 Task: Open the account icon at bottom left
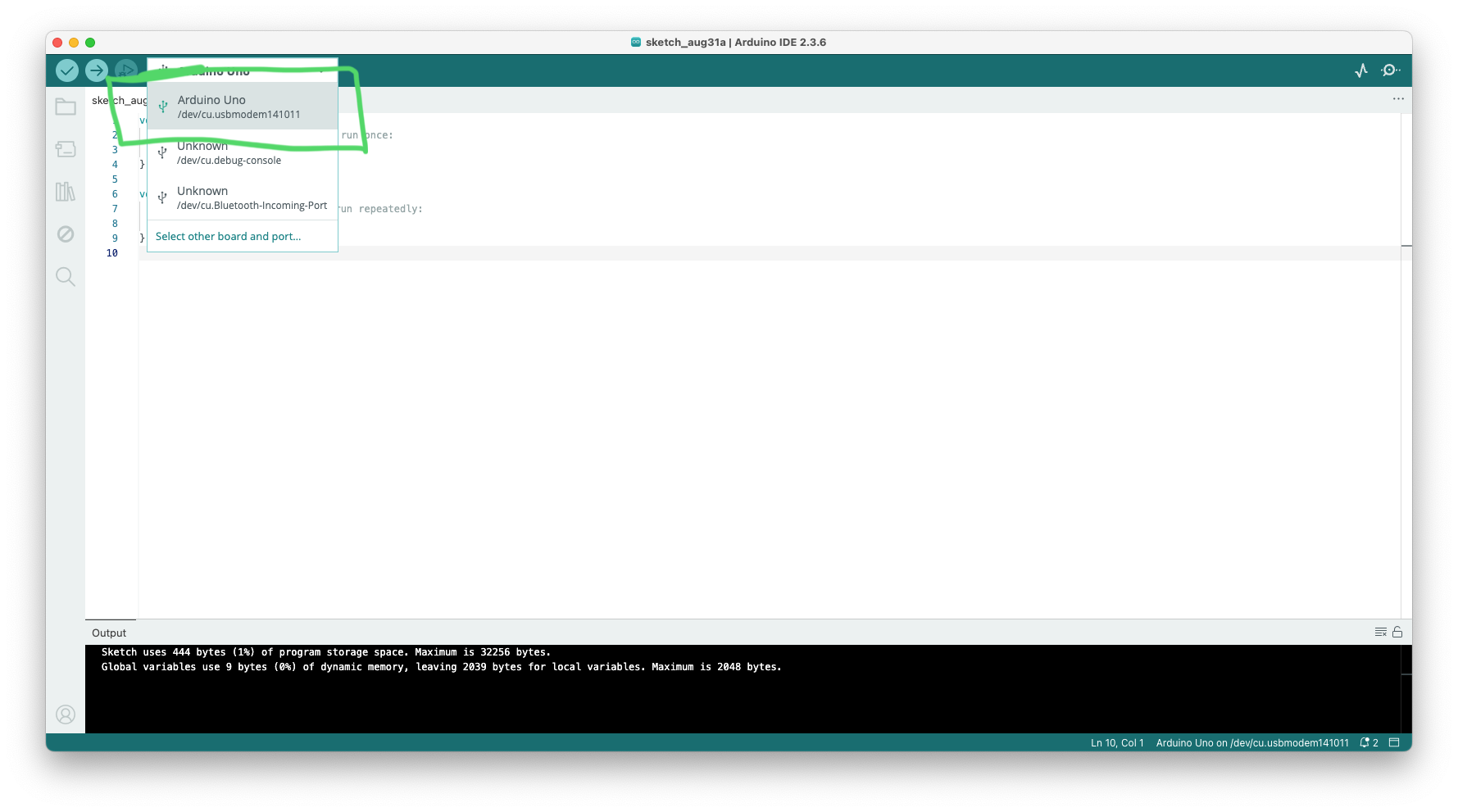click(66, 714)
